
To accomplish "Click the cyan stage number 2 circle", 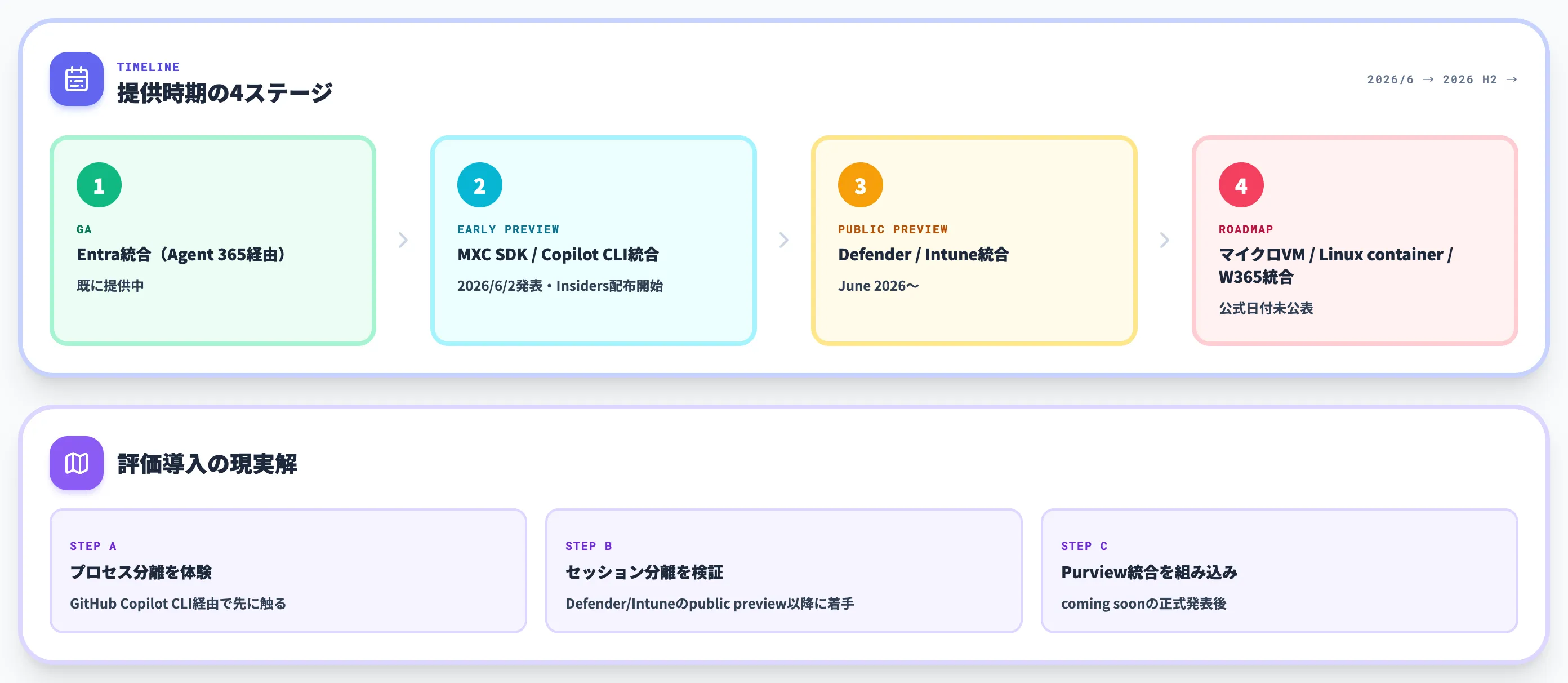I will click(480, 185).
